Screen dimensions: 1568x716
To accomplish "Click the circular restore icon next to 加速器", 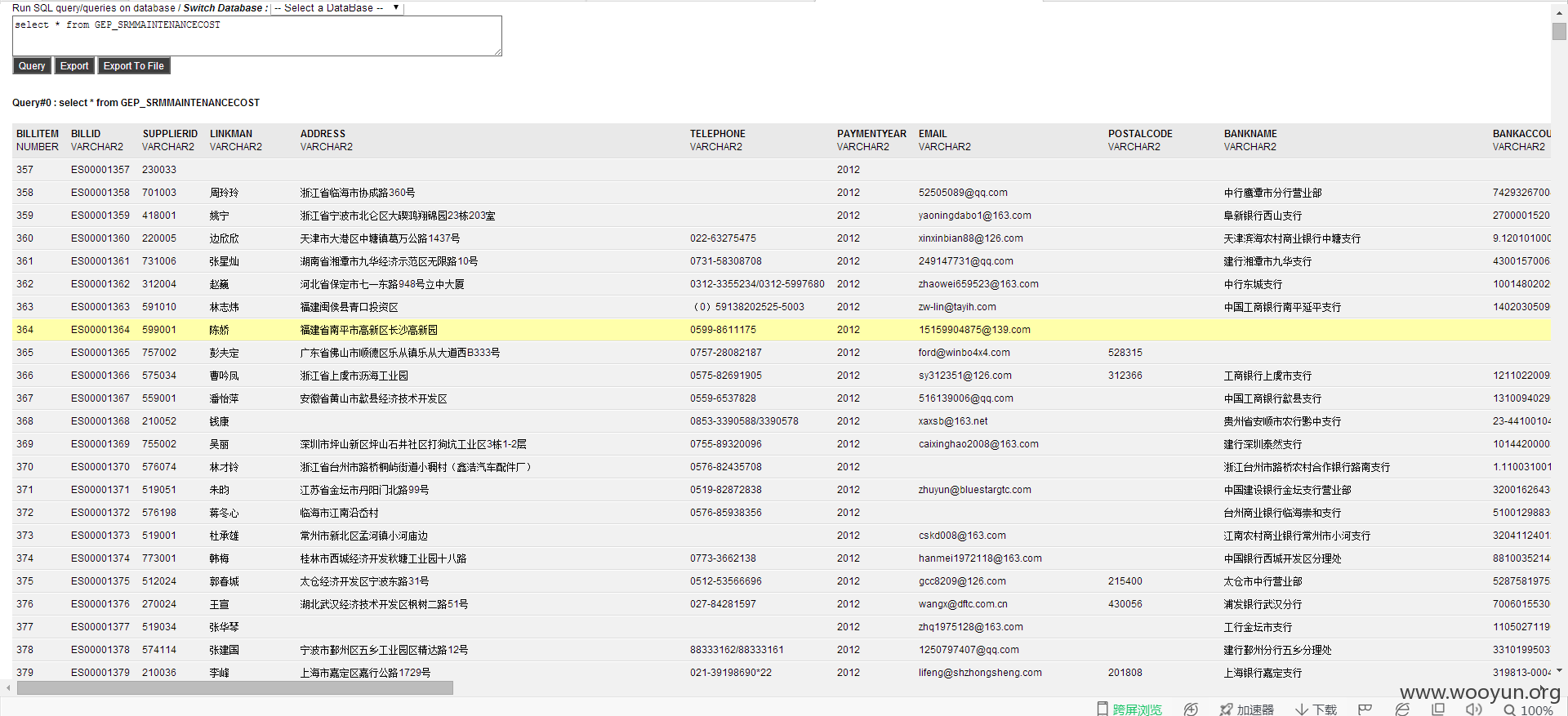I will tap(1191, 709).
